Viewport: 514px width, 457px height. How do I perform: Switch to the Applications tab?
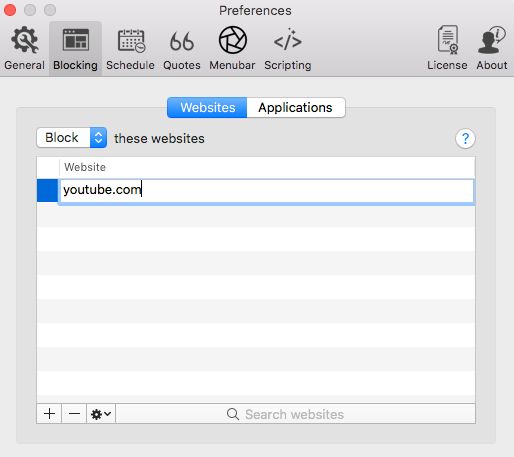296,108
